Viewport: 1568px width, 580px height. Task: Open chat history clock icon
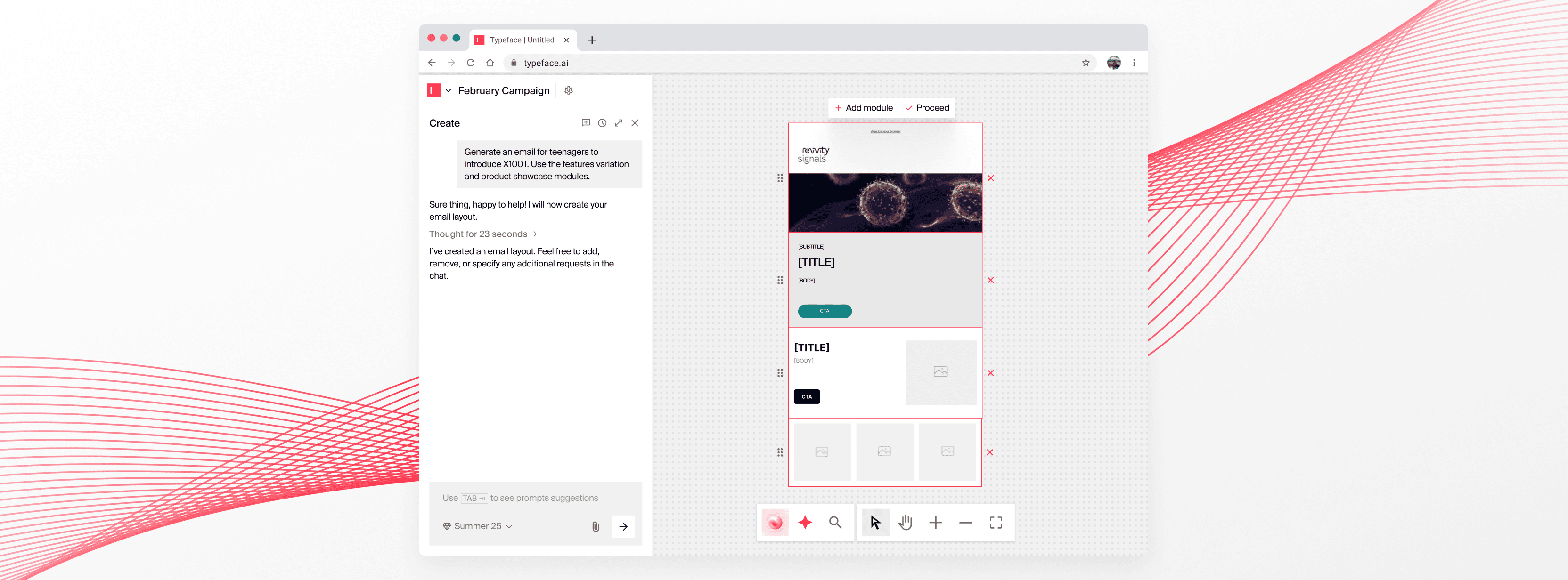click(602, 123)
